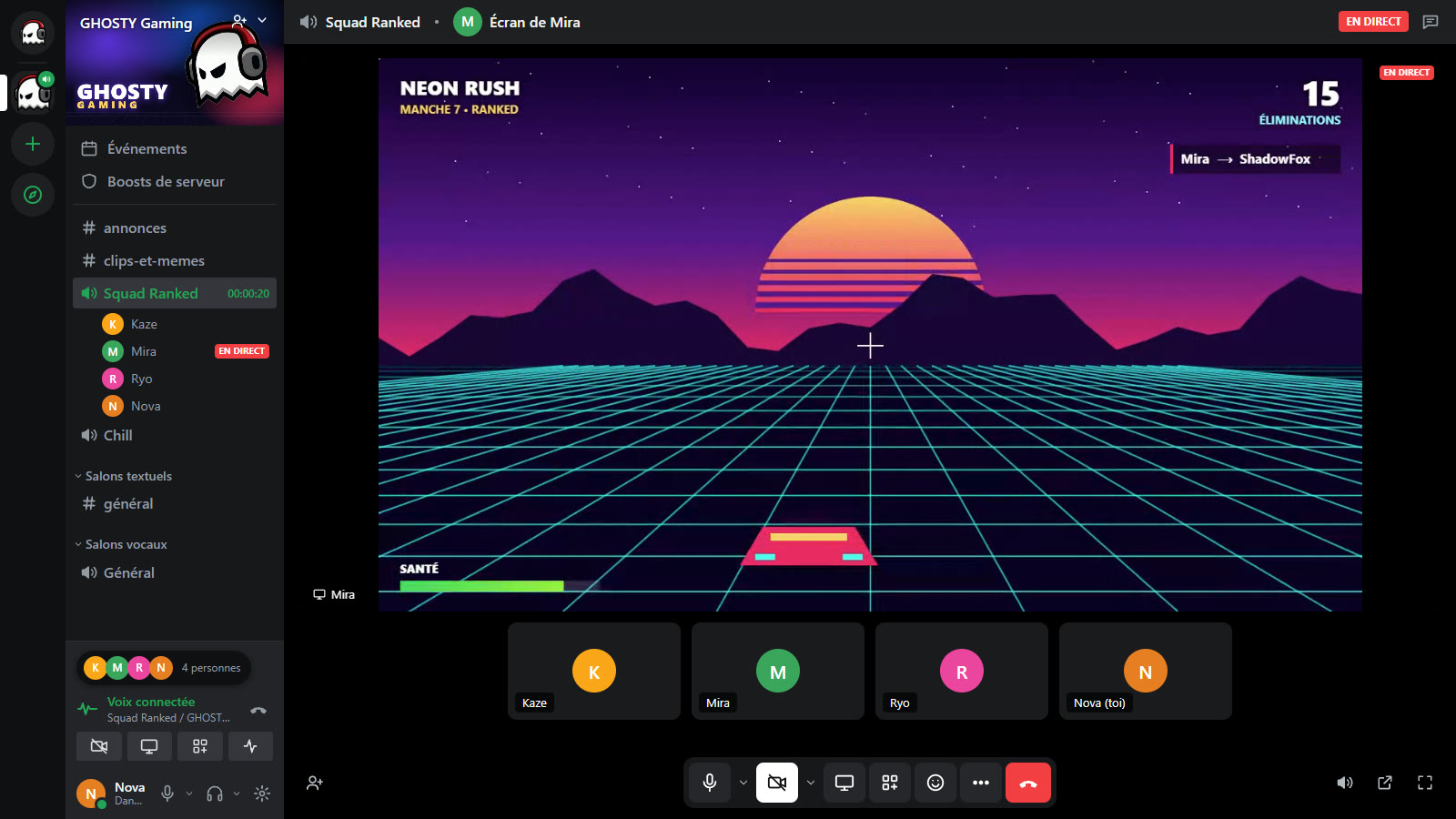The width and height of the screenshot is (1456, 819).
Task: Select Ryo's participant tile
Action: (962, 671)
